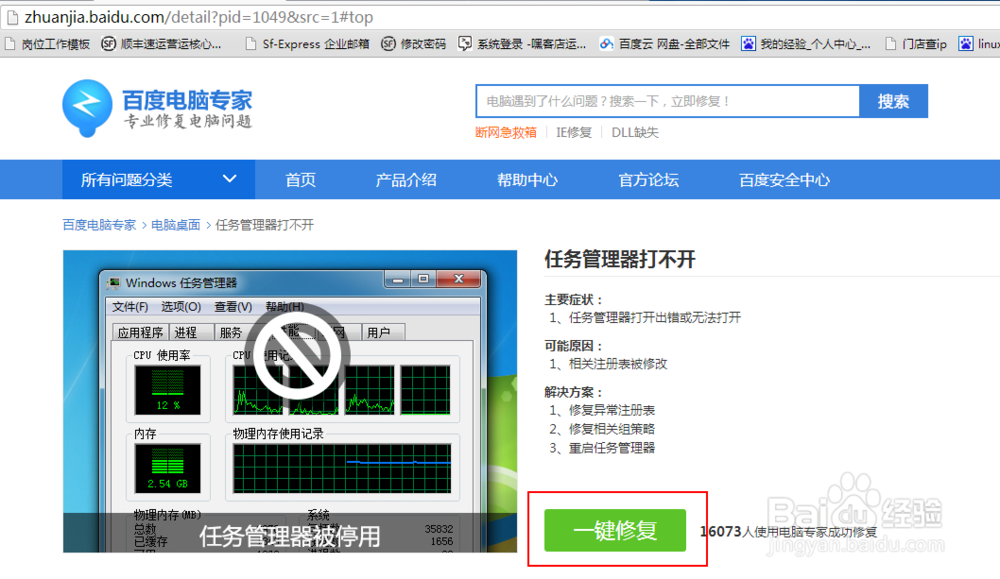Go to the 首页 nav tab
Image resolution: width=1000 pixels, height=579 pixels.
(x=300, y=180)
